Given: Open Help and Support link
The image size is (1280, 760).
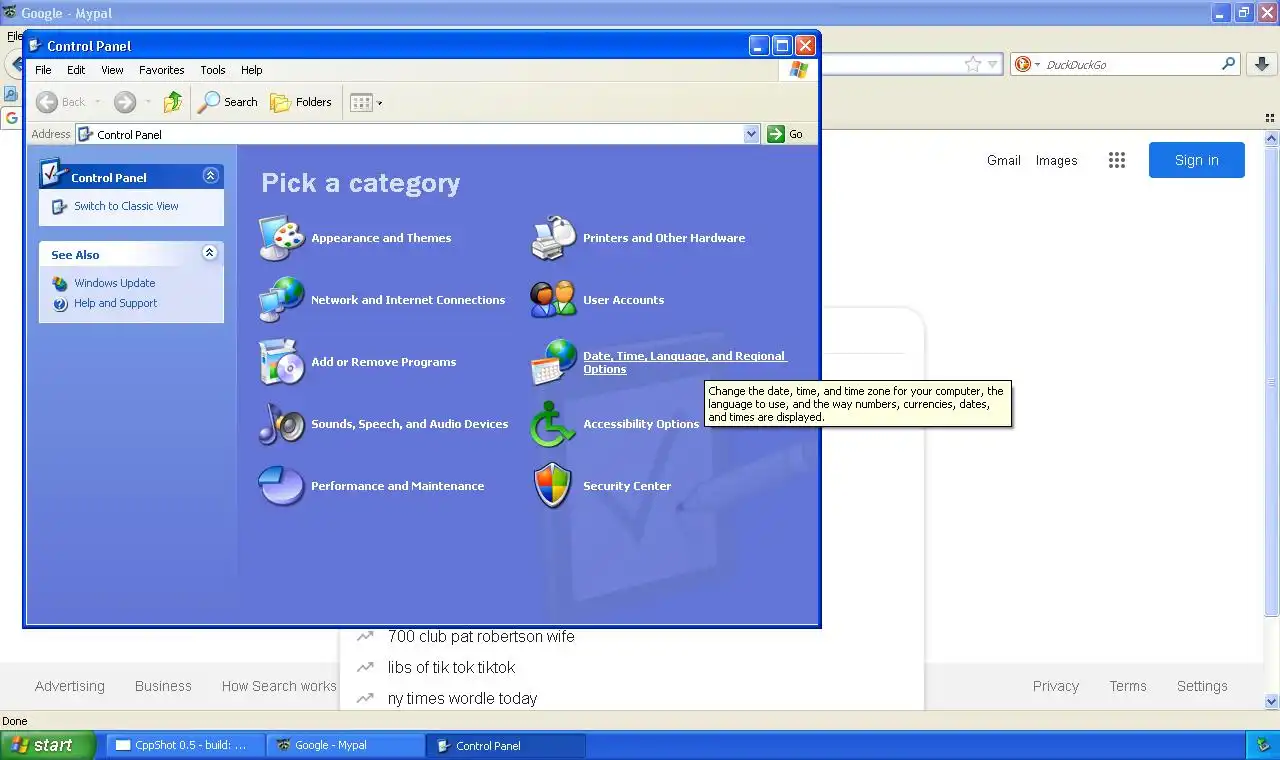Looking at the screenshot, I should point(115,303).
